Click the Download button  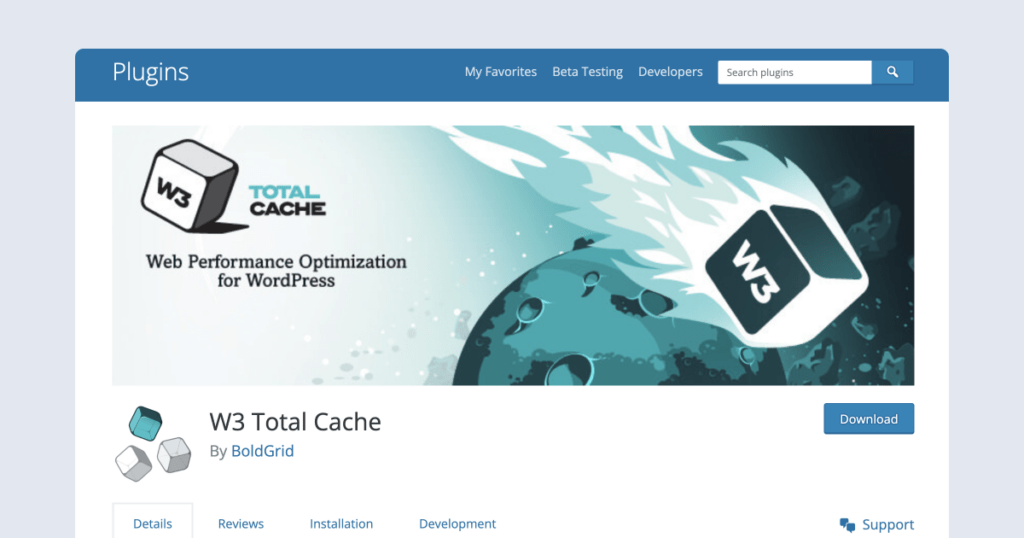[x=869, y=419]
